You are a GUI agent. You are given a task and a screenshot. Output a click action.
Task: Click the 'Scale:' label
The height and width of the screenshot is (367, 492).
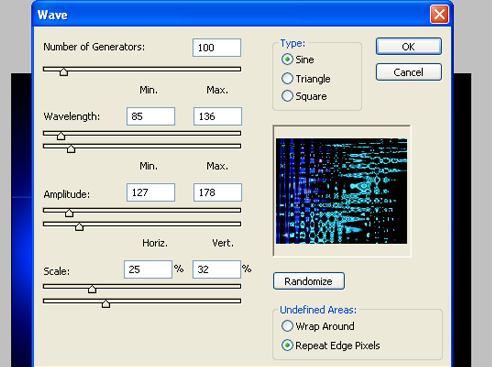tap(57, 271)
